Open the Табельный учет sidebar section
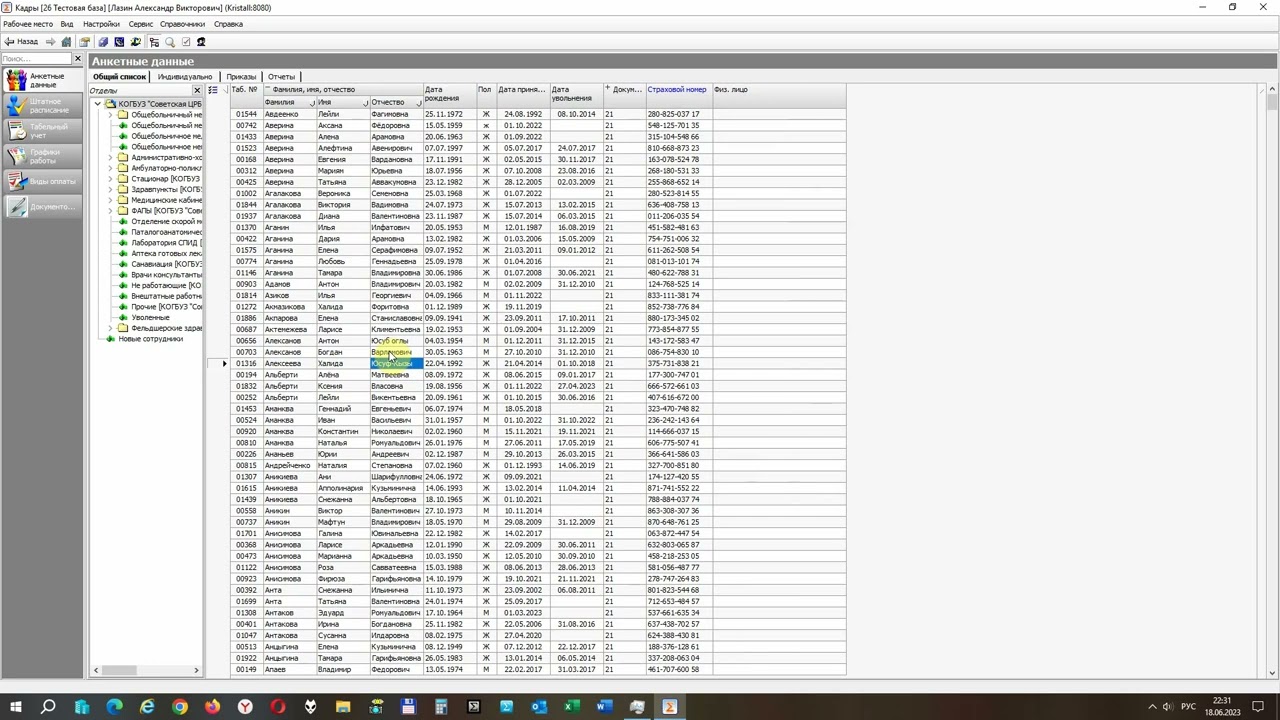The height and width of the screenshot is (720, 1280). pyautogui.click(x=42, y=130)
